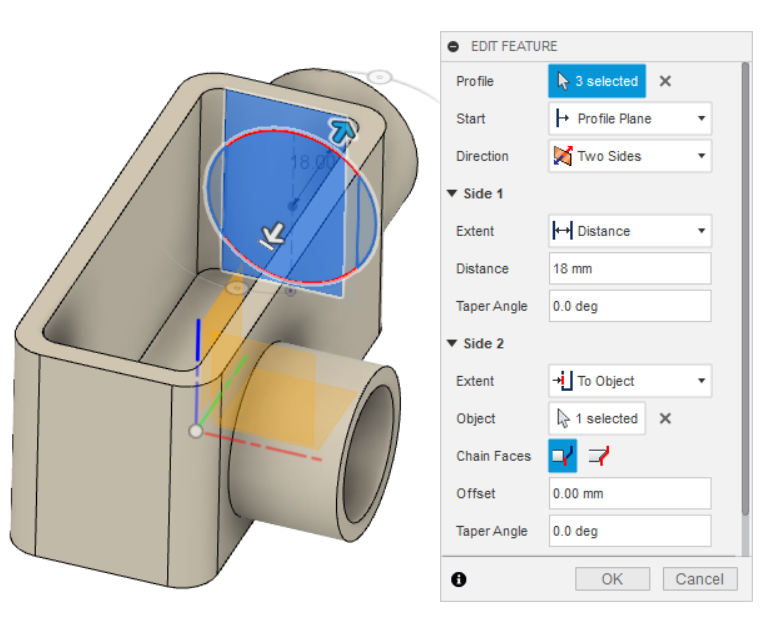Viewport: 767px width, 627px height.
Task: Enable the Chain Faces option
Action: click(563, 456)
